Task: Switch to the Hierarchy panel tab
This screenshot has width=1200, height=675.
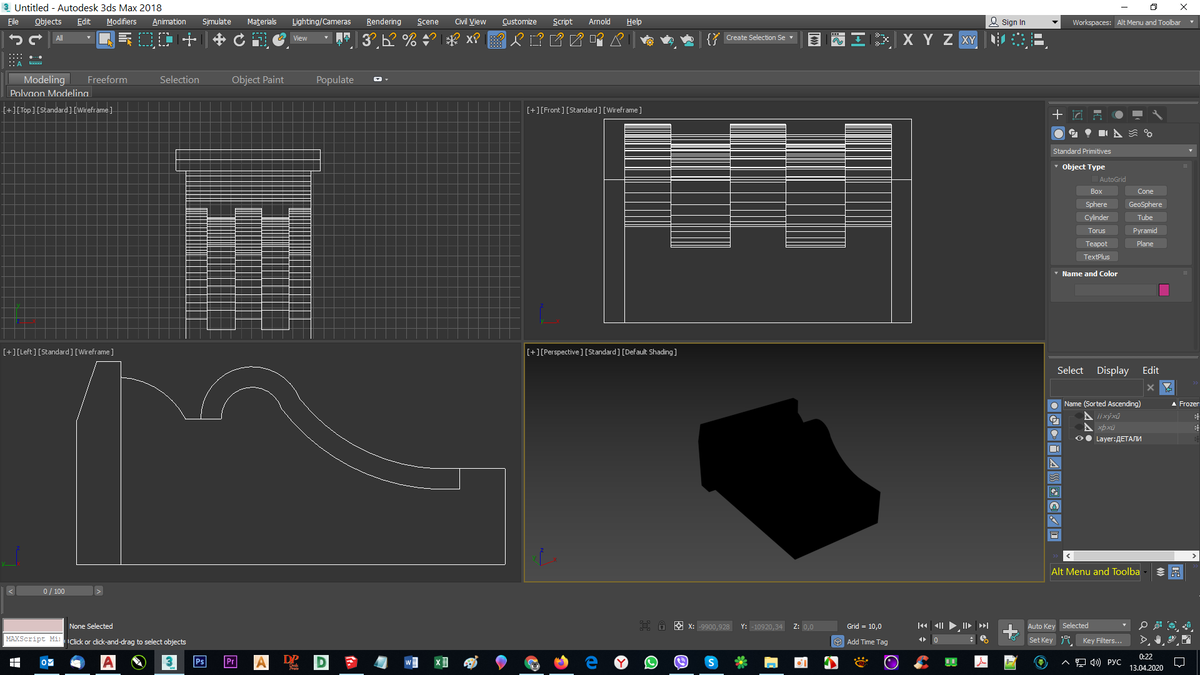Action: click(x=1098, y=114)
